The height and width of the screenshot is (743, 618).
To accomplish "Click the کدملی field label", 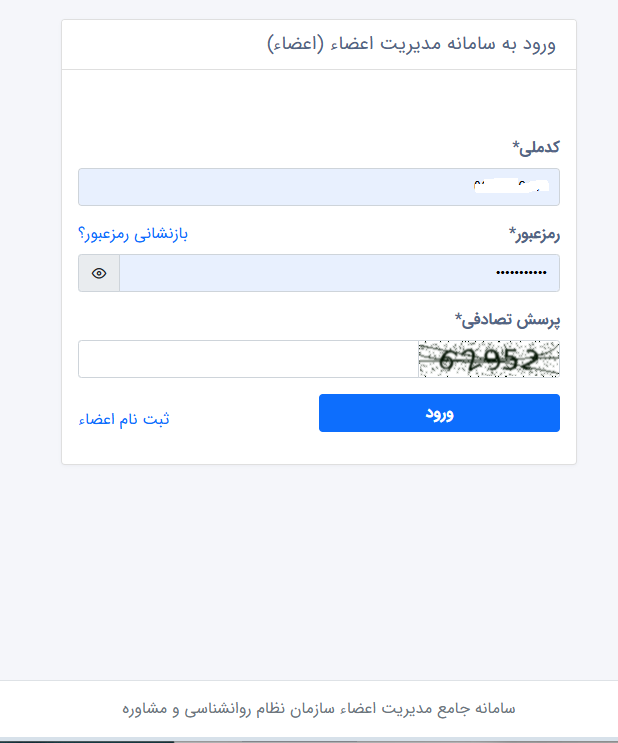I will tap(540, 147).
